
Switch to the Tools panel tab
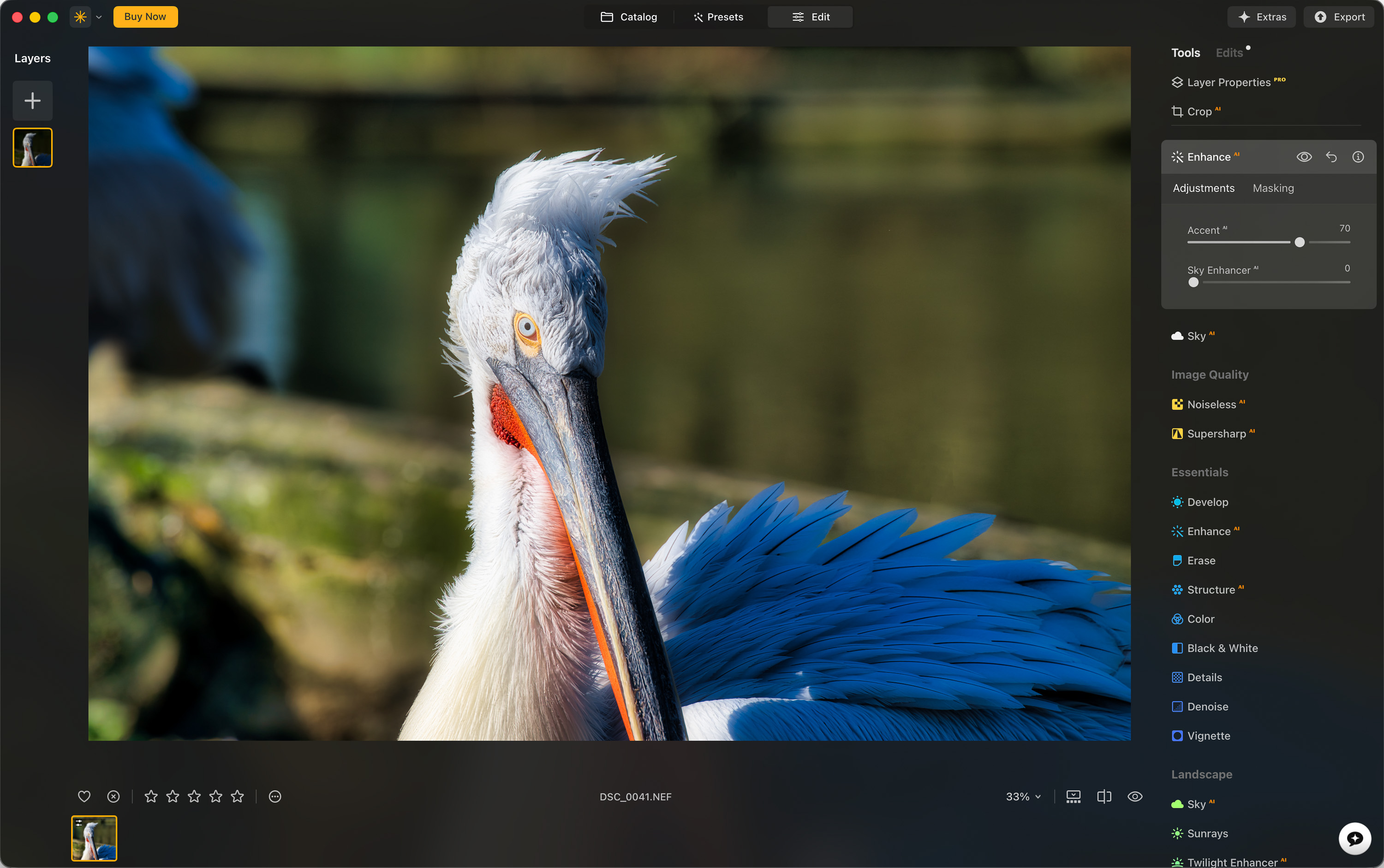click(x=1185, y=53)
